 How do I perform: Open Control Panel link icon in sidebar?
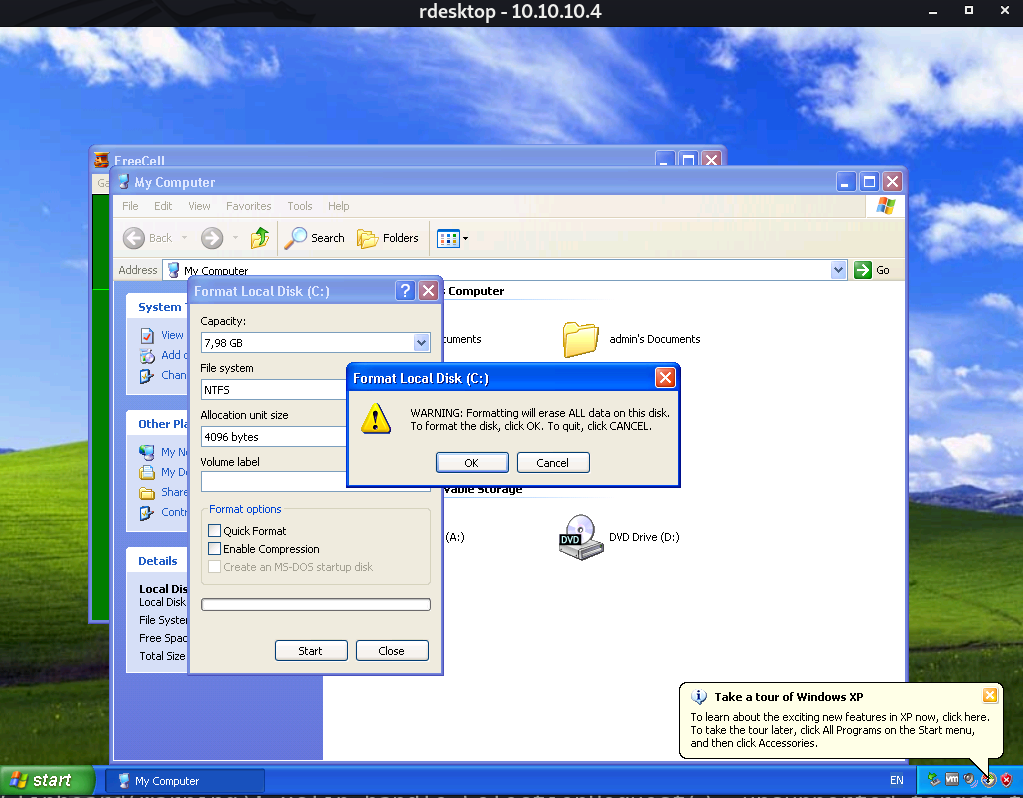(x=147, y=513)
